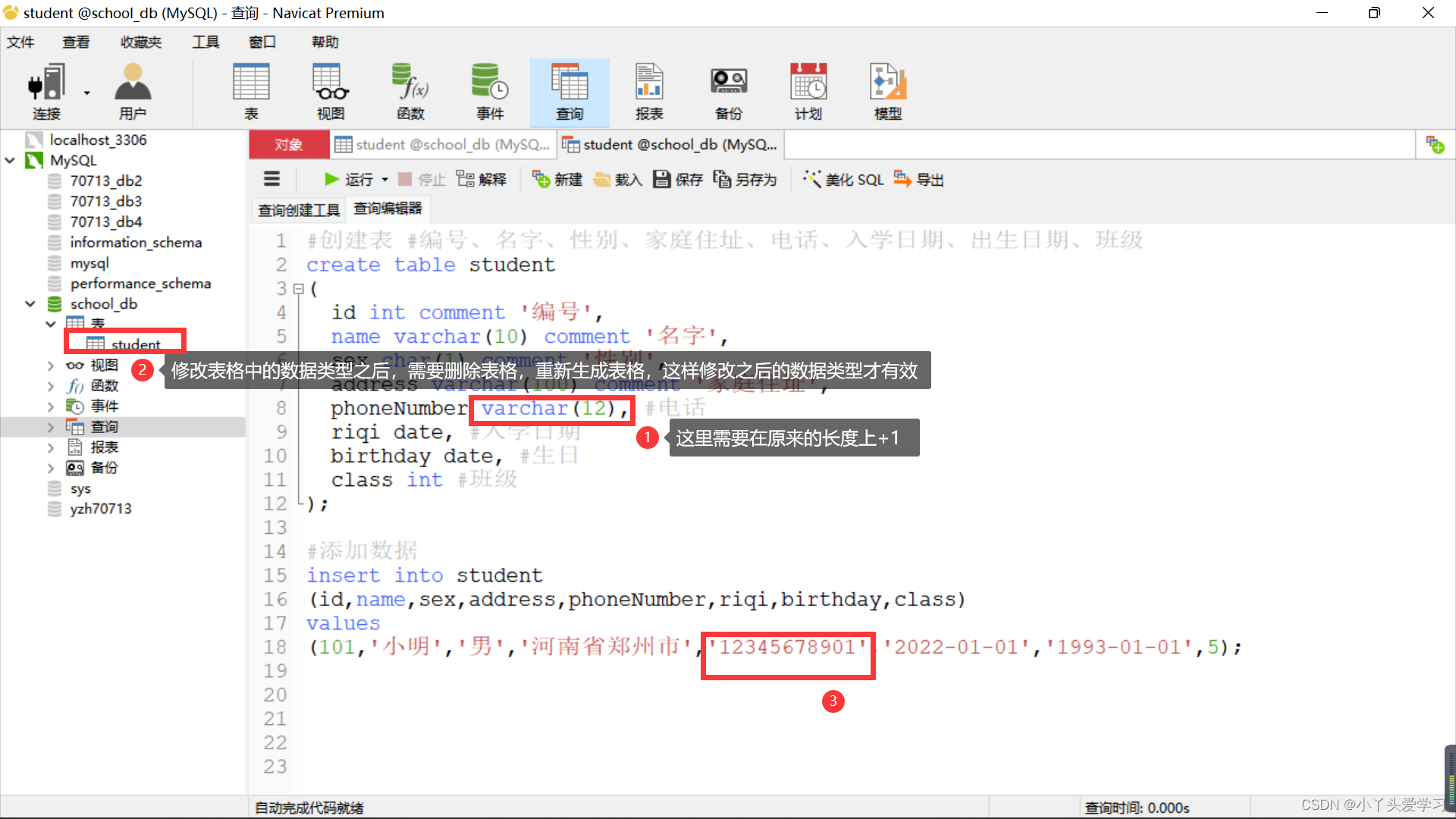Load a file with 载入

(x=618, y=179)
